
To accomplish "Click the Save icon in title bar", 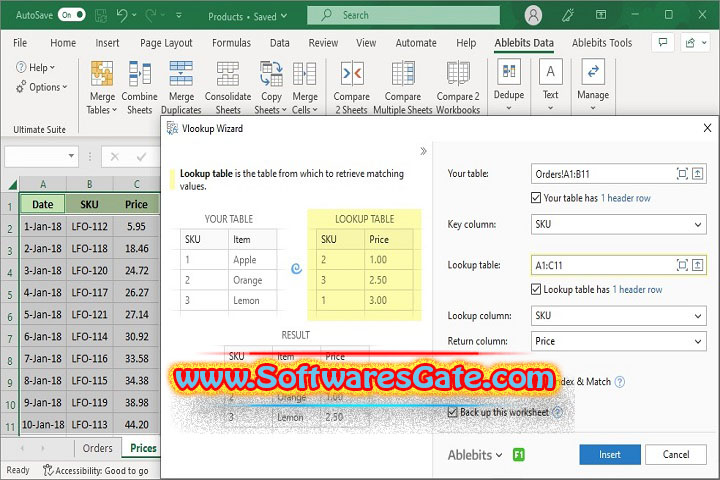I will tap(101, 16).
